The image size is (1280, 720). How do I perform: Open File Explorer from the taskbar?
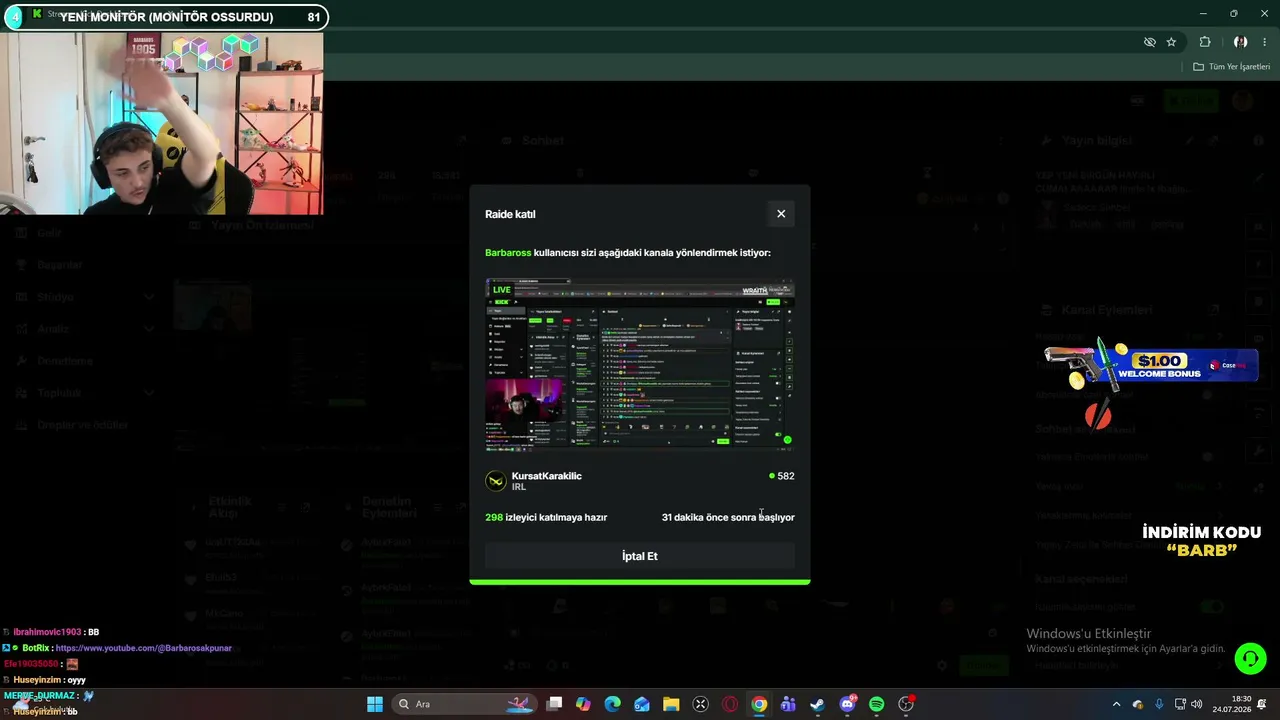pos(671,704)
